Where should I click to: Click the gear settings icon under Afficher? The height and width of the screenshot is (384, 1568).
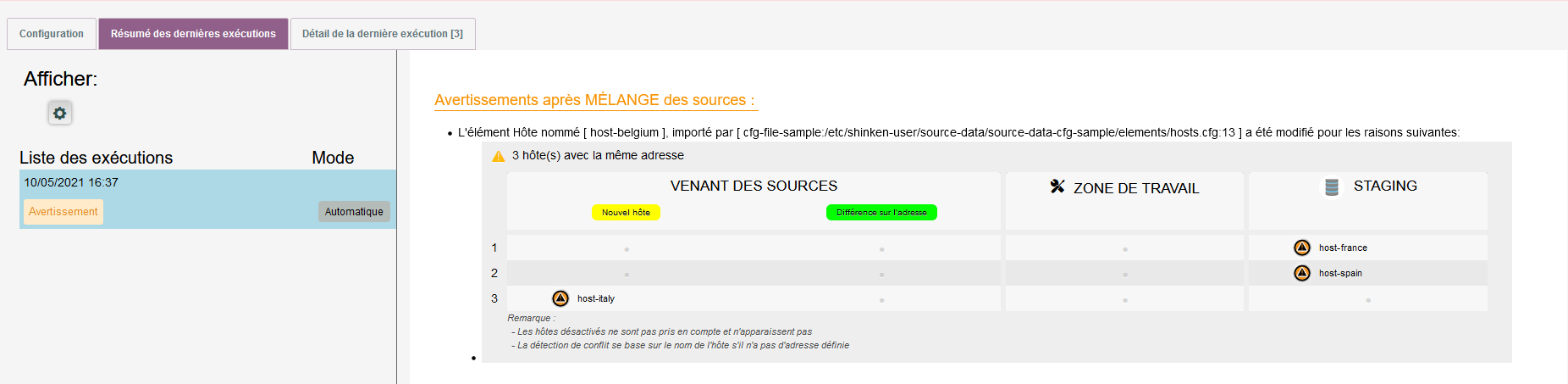(x=59, y=113)
